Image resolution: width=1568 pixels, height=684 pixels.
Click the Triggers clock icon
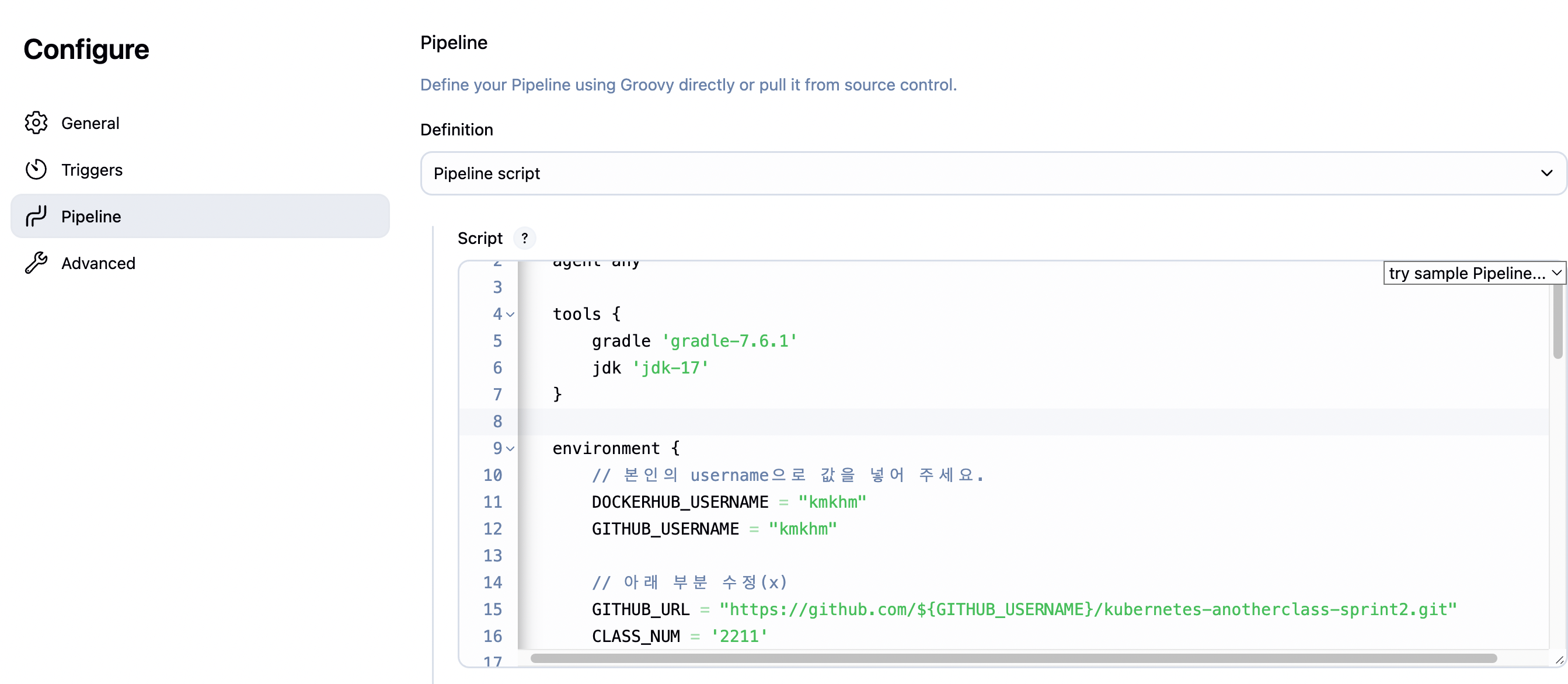[36, 170]
